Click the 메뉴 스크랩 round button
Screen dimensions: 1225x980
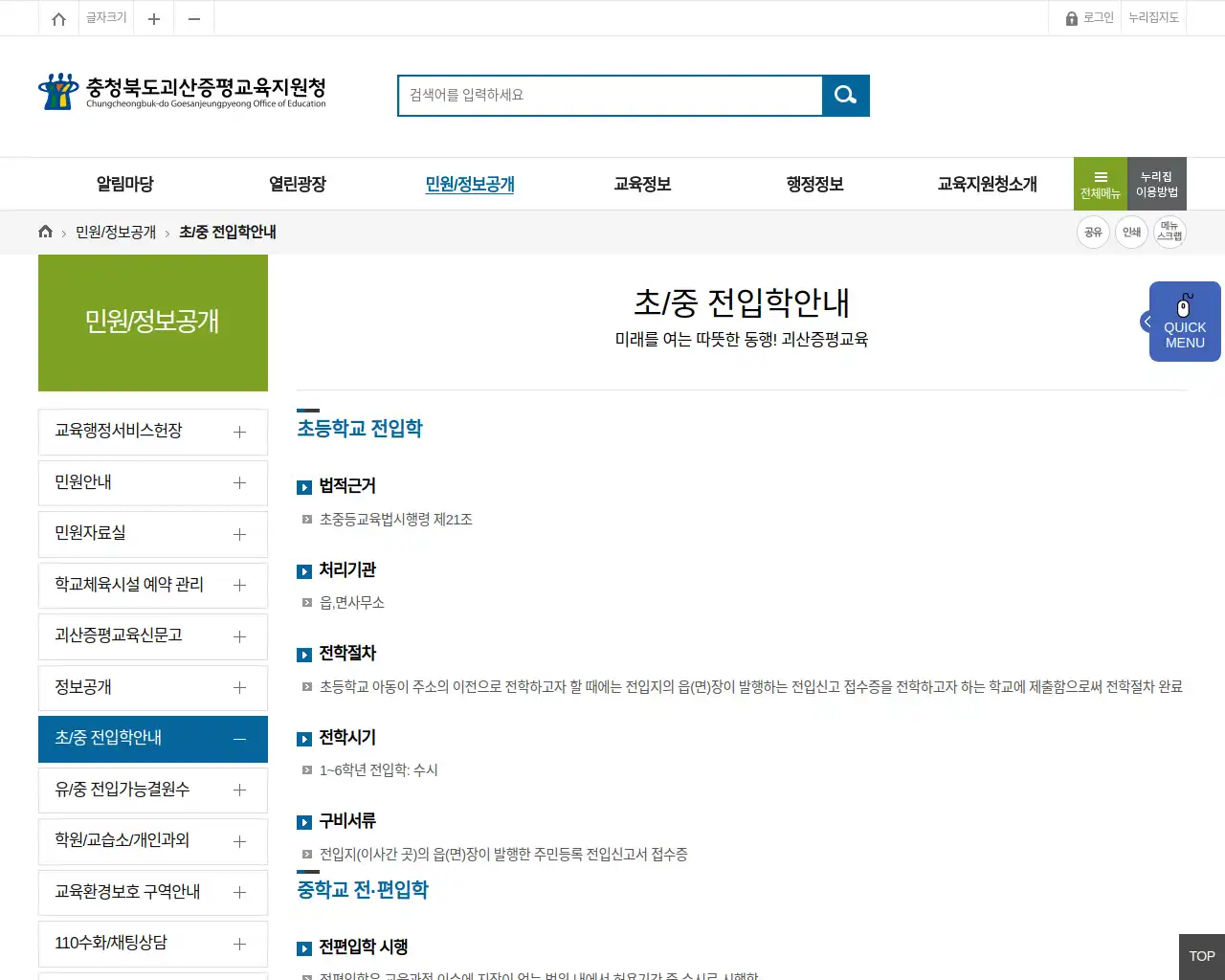(1169, 233)
